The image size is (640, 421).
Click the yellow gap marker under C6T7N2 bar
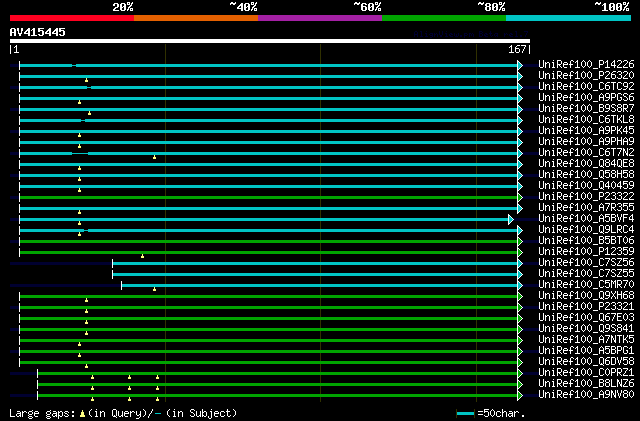pyautogui.click(x=154, y=157)
